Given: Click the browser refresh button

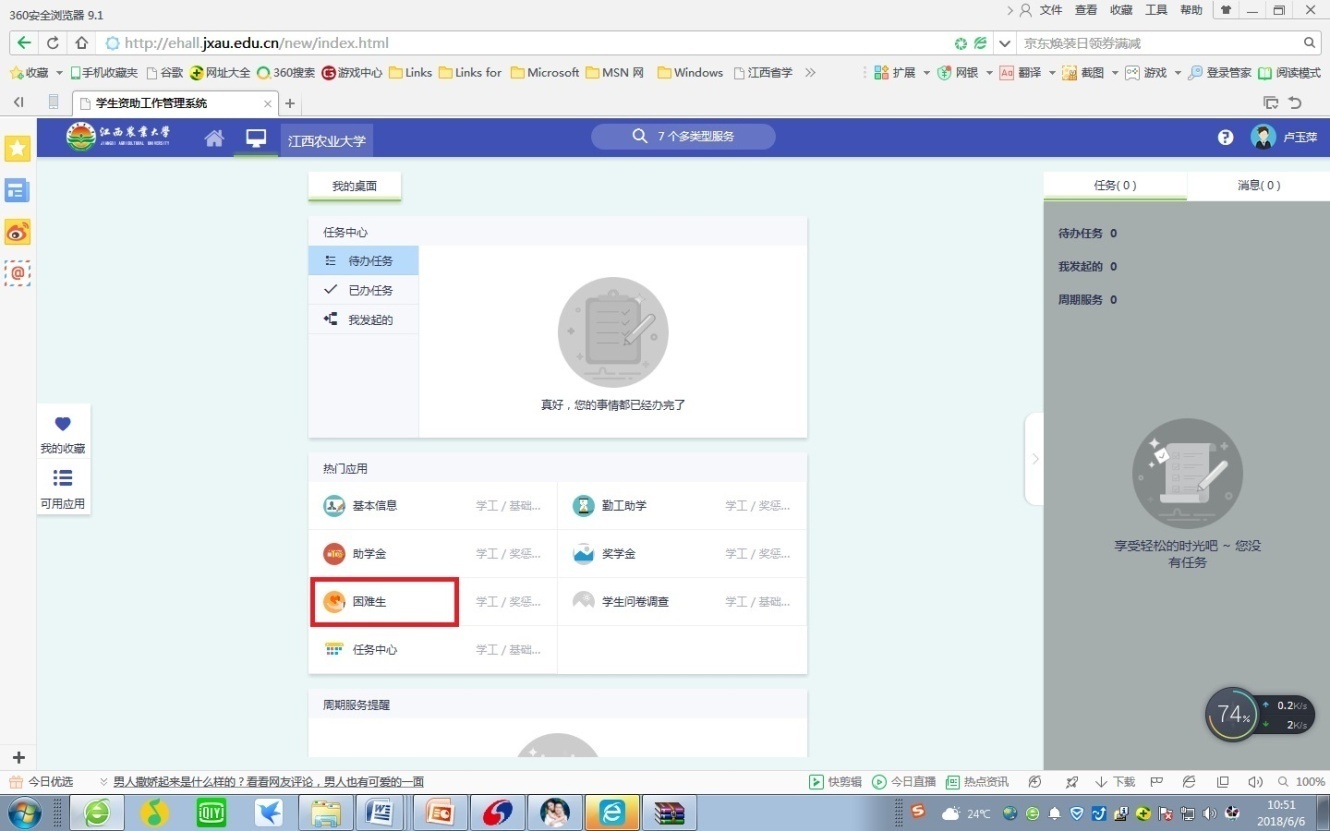Looking at the screenshot, I should pyautogui.click(x=52, y=43).
